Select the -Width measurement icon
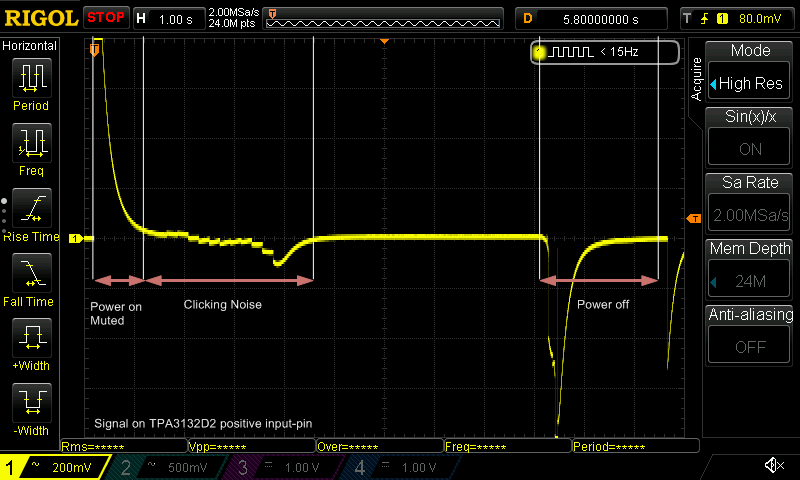Screen dimensions: 800x480 point(31,403)
